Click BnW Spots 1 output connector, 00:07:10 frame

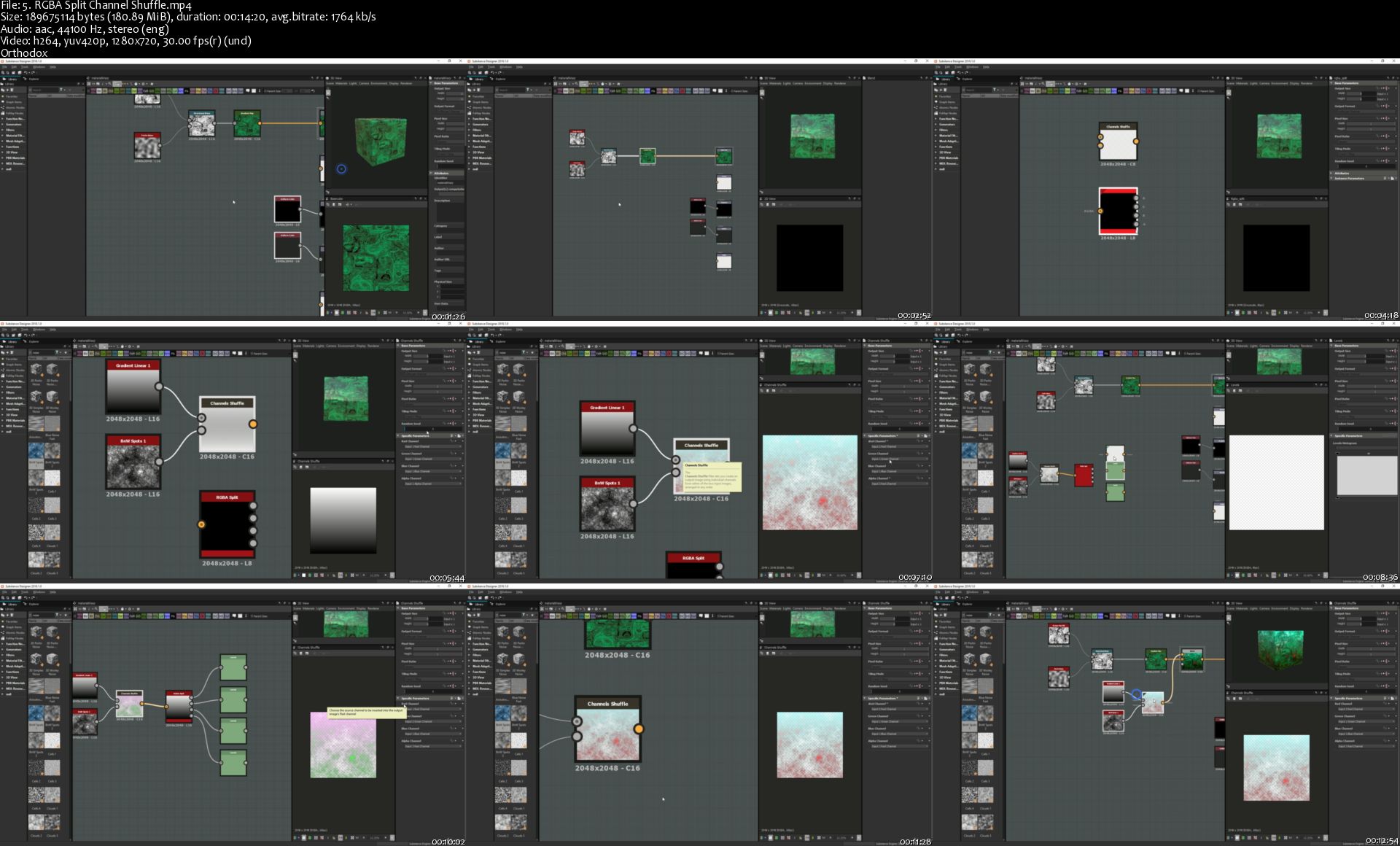[x=633, y=503]
